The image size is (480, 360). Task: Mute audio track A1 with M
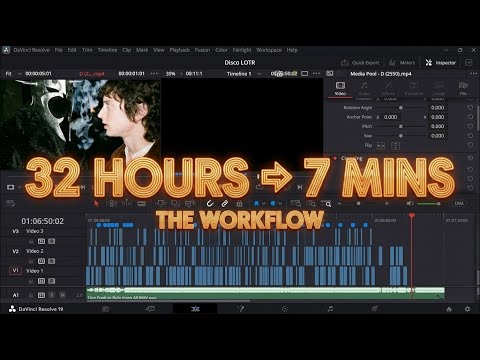(x=62, y=295)
